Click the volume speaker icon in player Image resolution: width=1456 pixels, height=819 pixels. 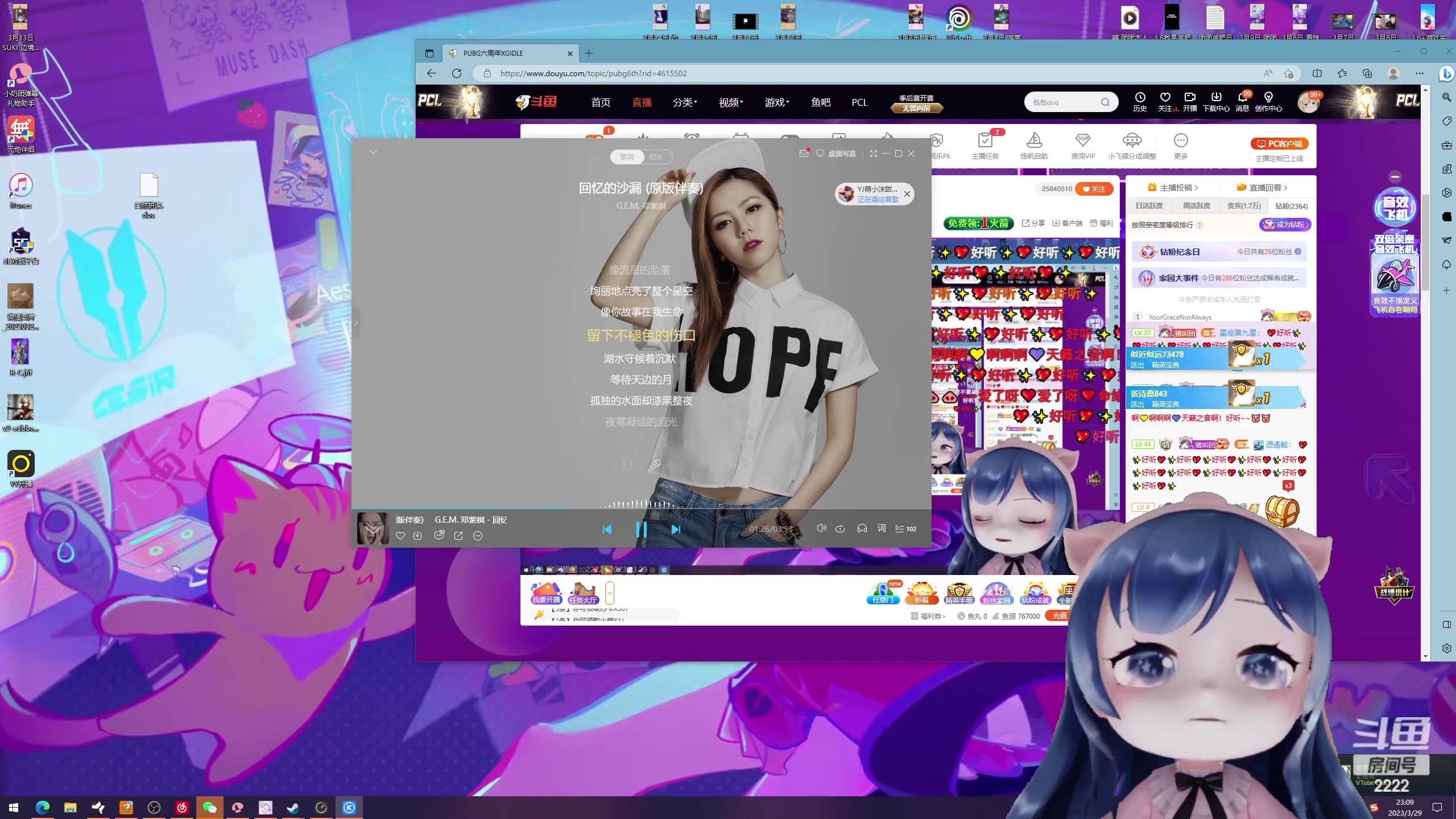coord(821,528)
